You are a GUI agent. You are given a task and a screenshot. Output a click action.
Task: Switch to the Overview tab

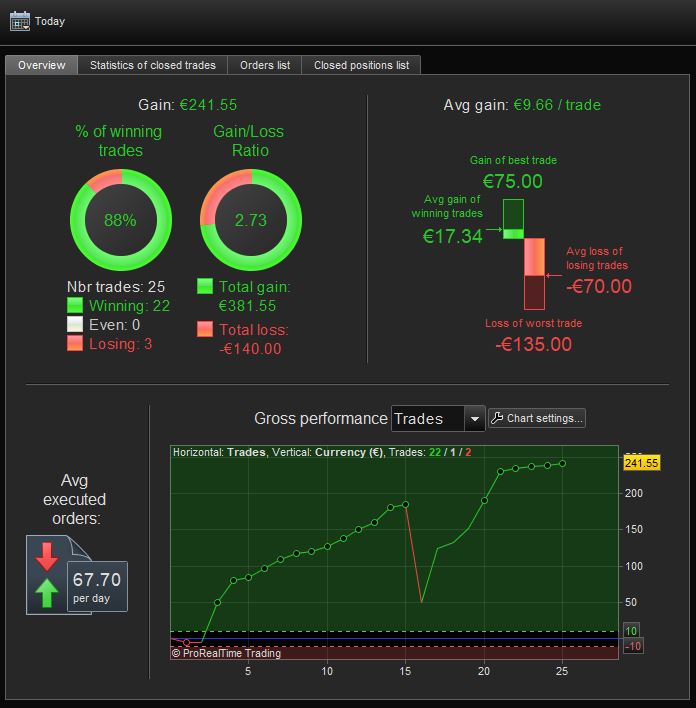(x=42, y=65)
